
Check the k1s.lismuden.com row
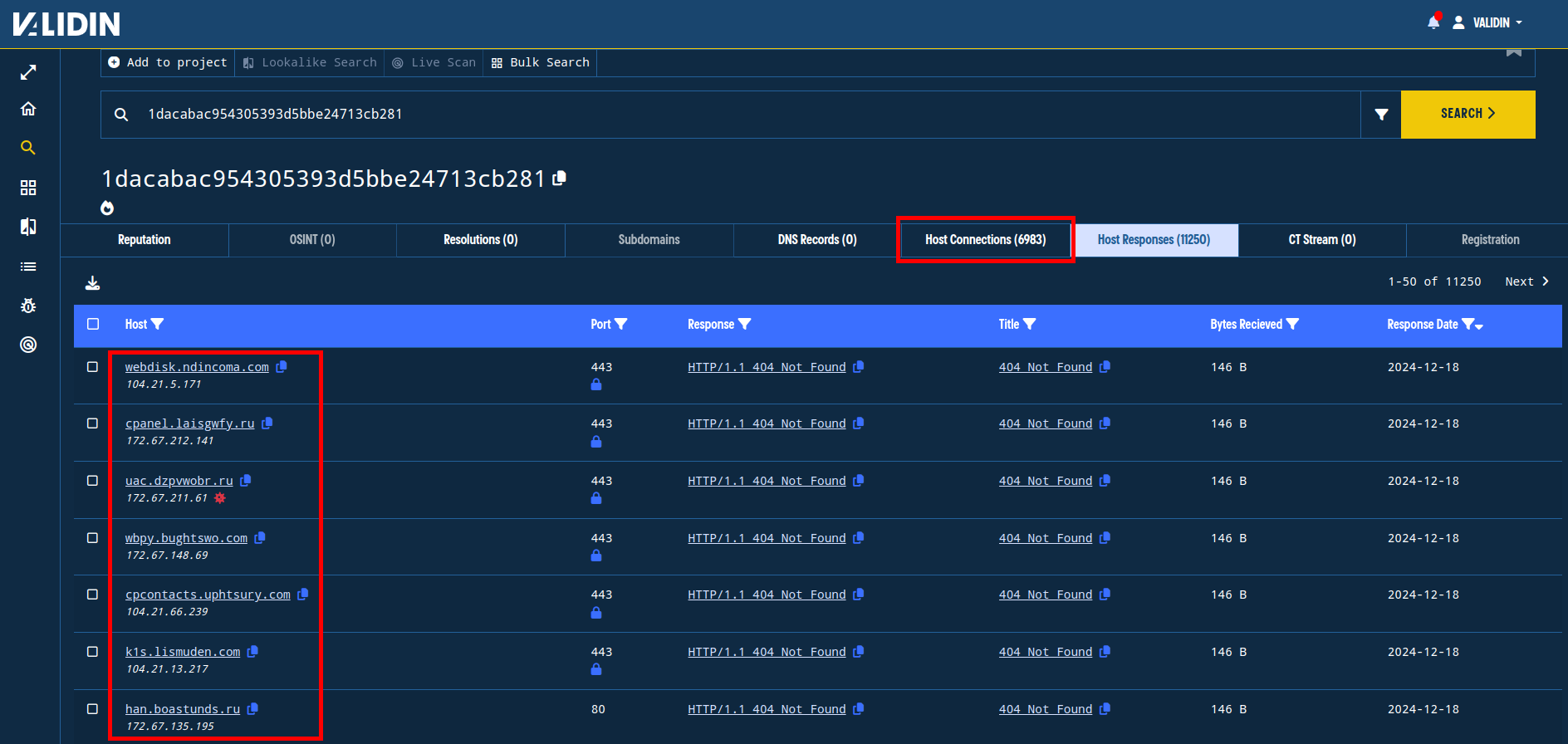(x=92, y=651)
